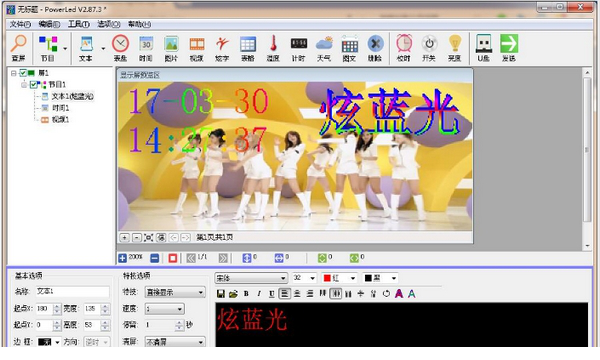Open the 清屏 clear-screen dropdown
Viewport: 600px width, 360px height.
coord(175,342)
